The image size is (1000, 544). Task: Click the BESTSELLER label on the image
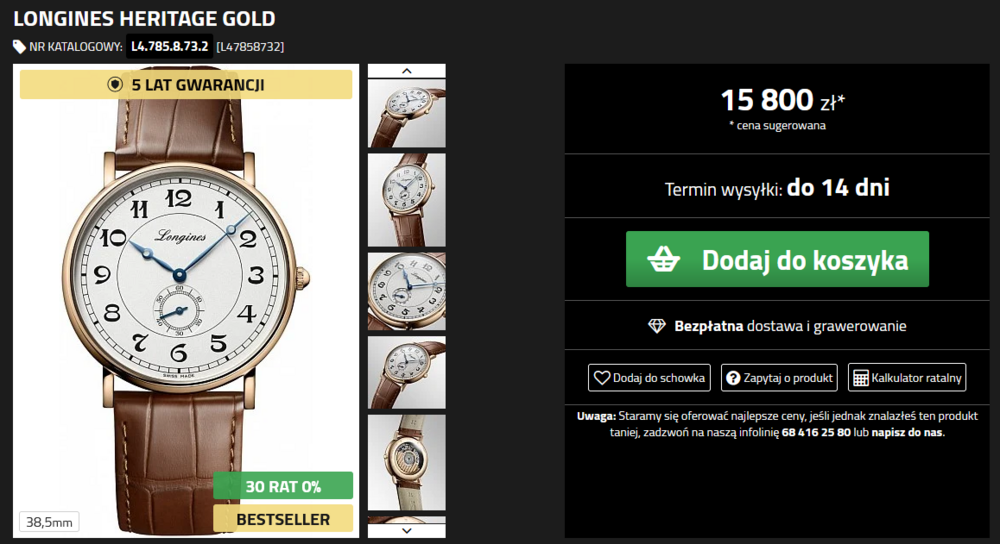coord(283,518)
